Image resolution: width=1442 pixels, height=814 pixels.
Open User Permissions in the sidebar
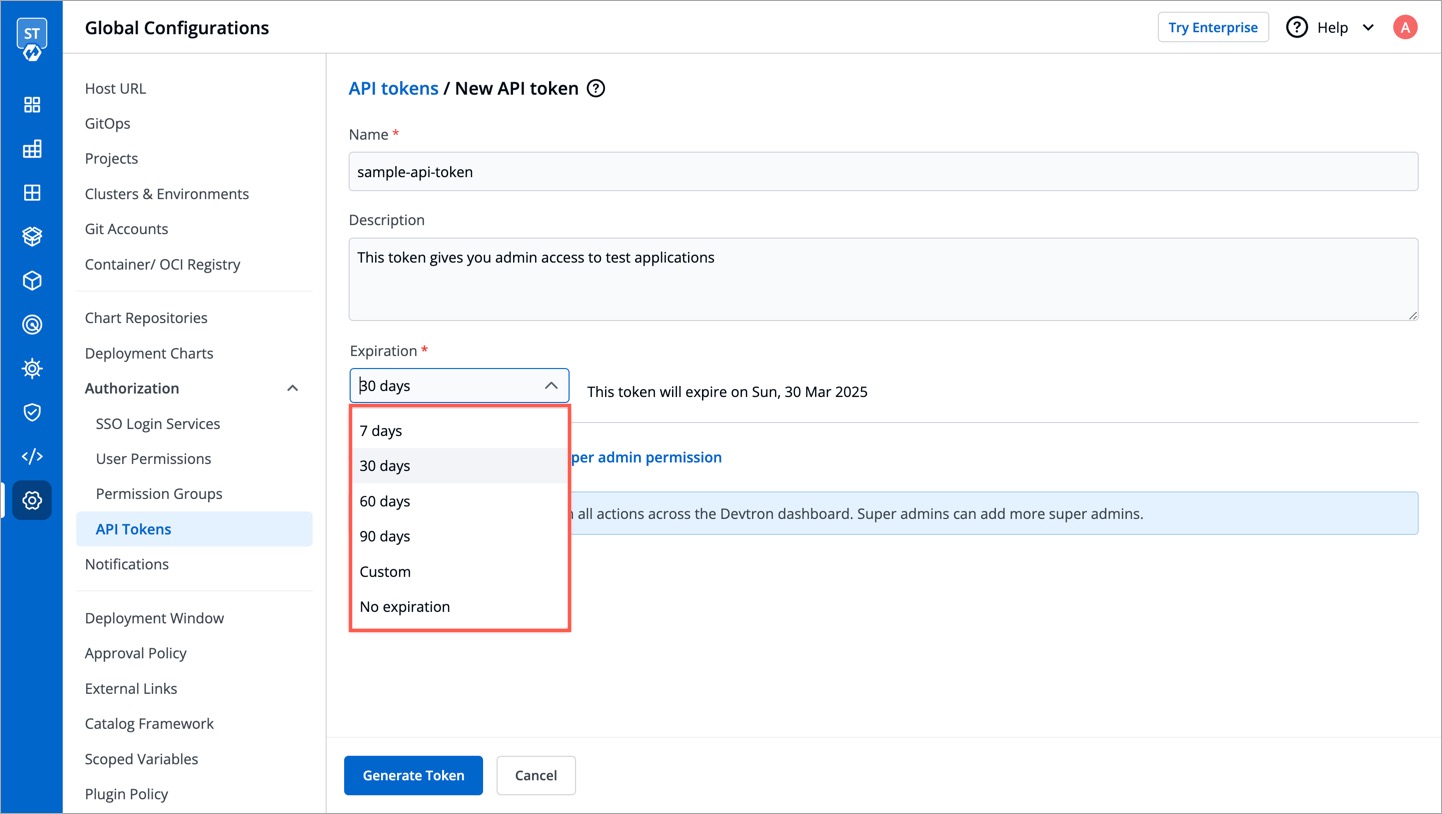pyautogui.click(x=153, y=459)
